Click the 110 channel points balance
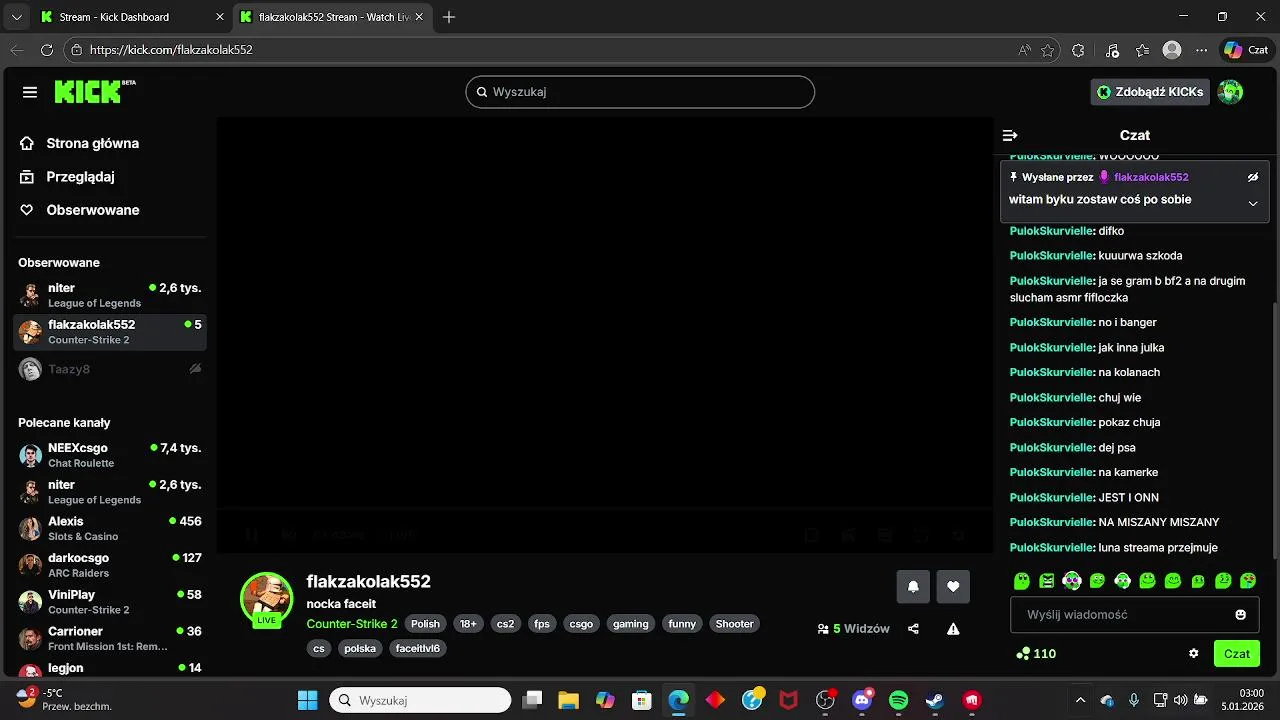Screen dimensions: 1280x720 pos(1036,653)
